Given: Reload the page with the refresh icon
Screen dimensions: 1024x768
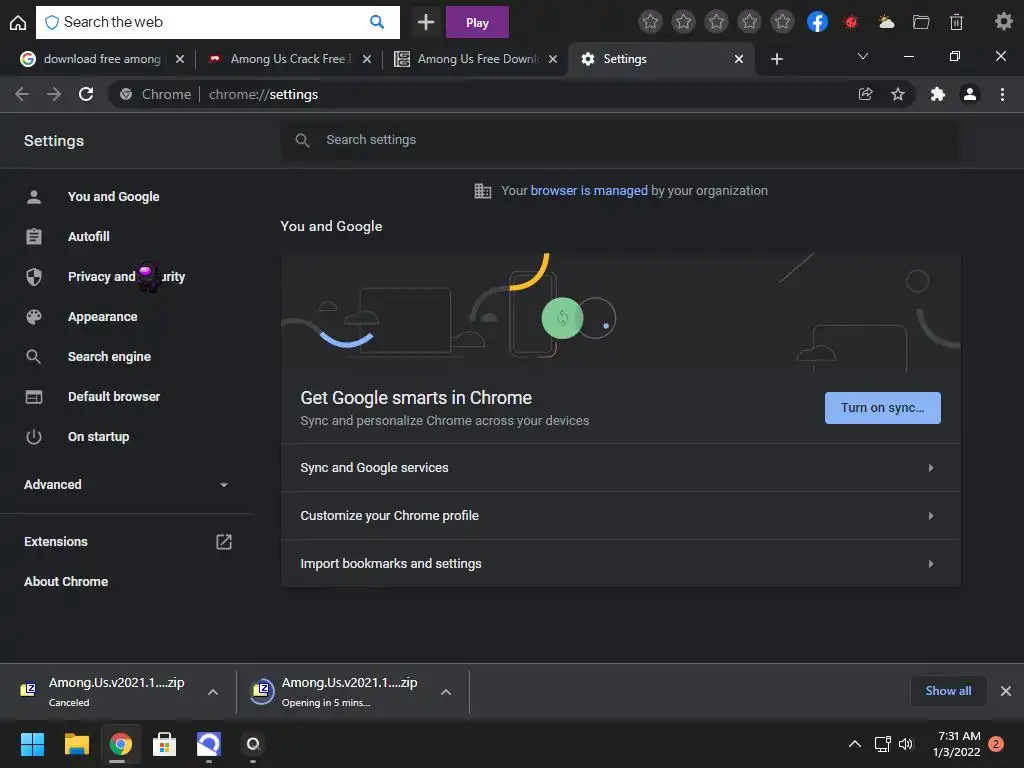Looking at the screenshot, I should click(x=86, y=94).
